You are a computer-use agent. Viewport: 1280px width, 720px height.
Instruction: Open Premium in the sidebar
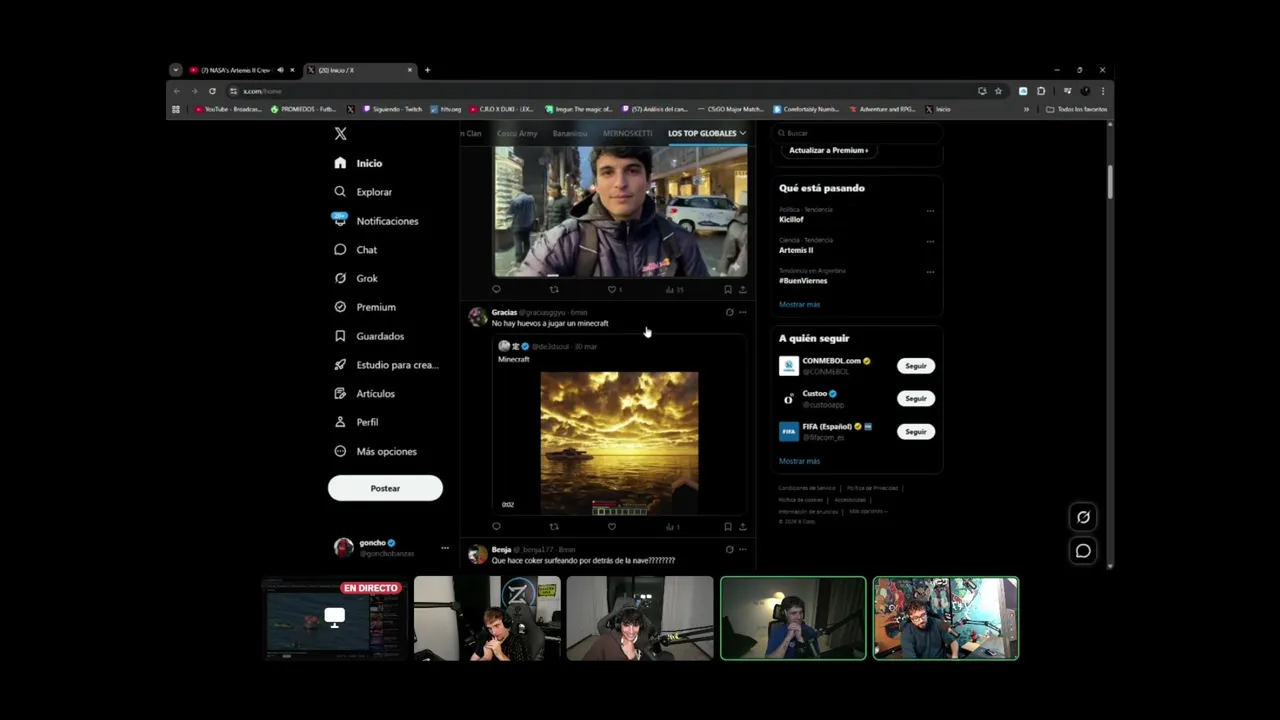365,307
